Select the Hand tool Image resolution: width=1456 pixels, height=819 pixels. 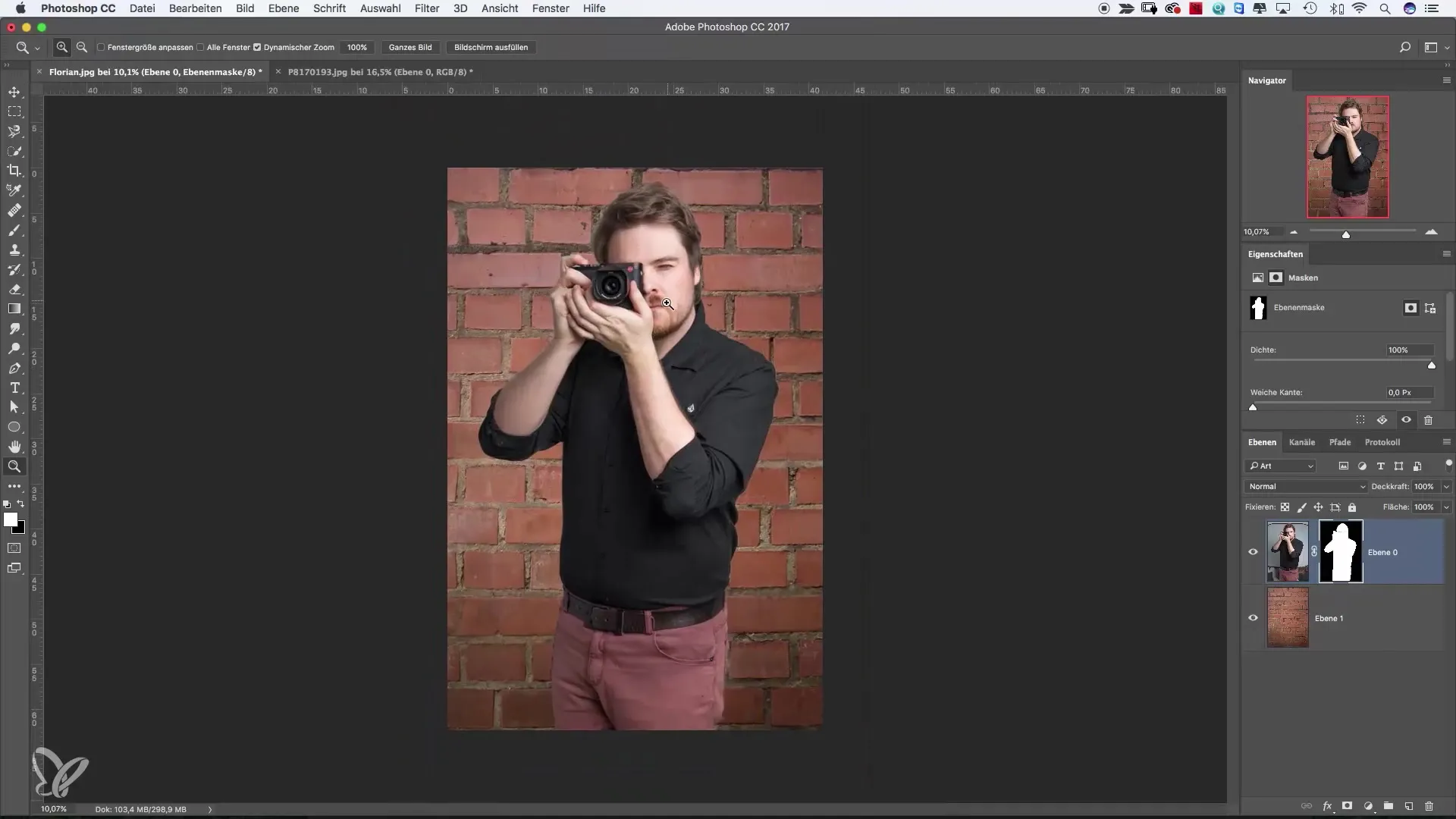coord(14,447)
